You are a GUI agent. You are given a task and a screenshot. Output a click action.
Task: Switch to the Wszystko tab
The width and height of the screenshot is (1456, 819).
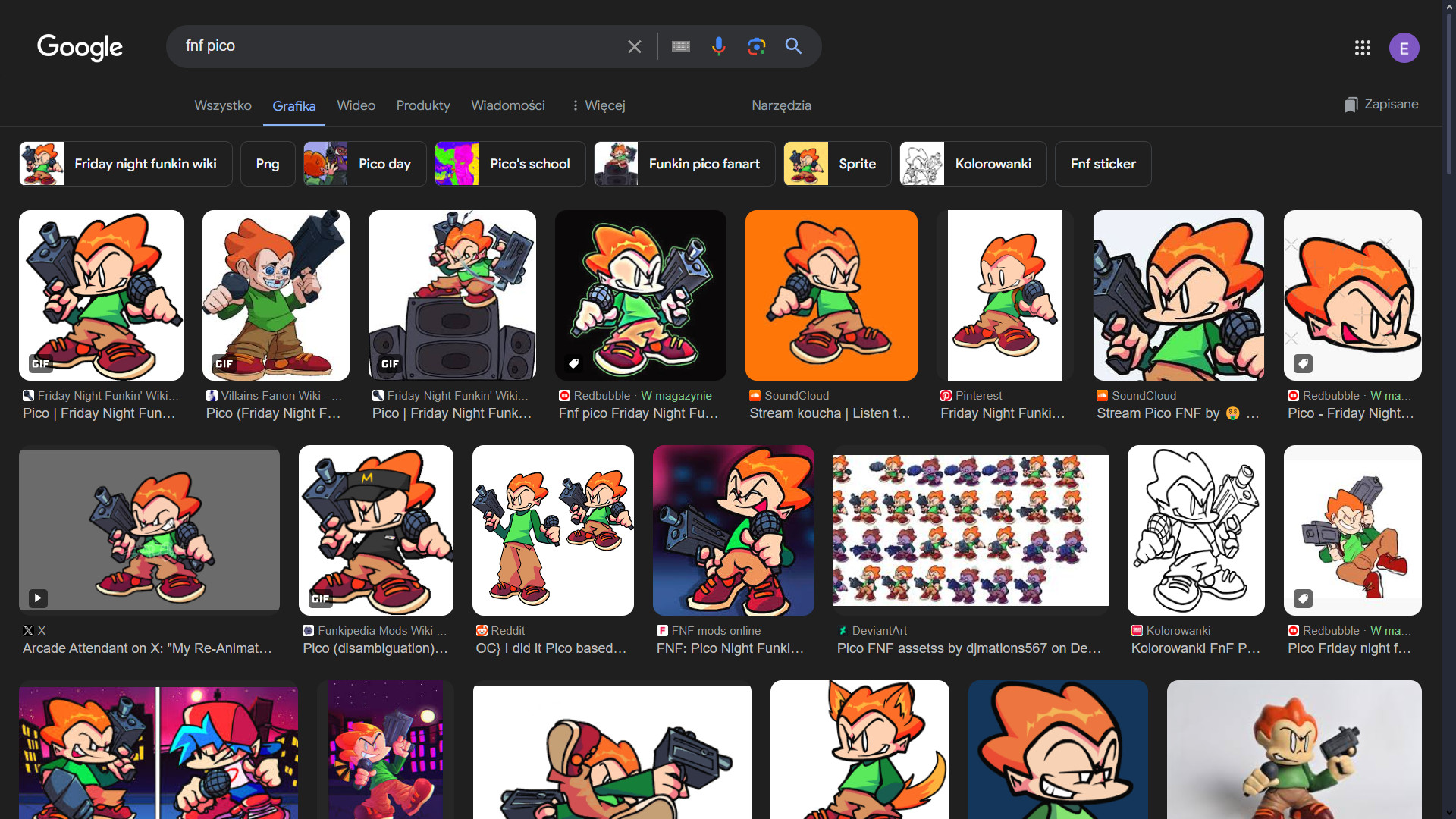pos(223,105)
